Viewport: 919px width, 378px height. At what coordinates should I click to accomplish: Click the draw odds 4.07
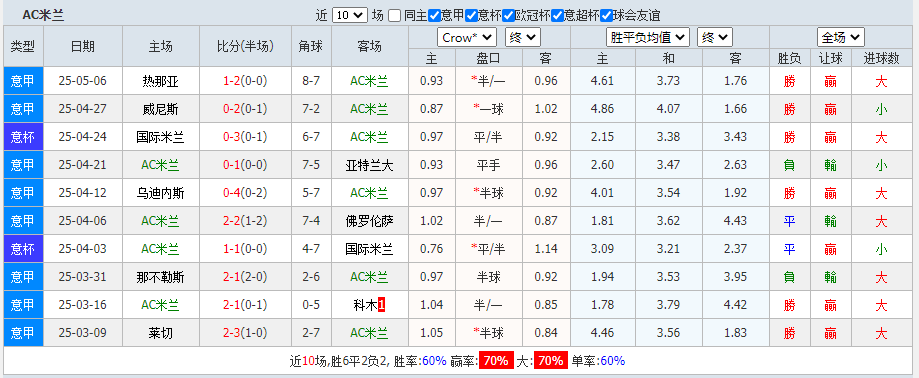[x=669, y=109]
